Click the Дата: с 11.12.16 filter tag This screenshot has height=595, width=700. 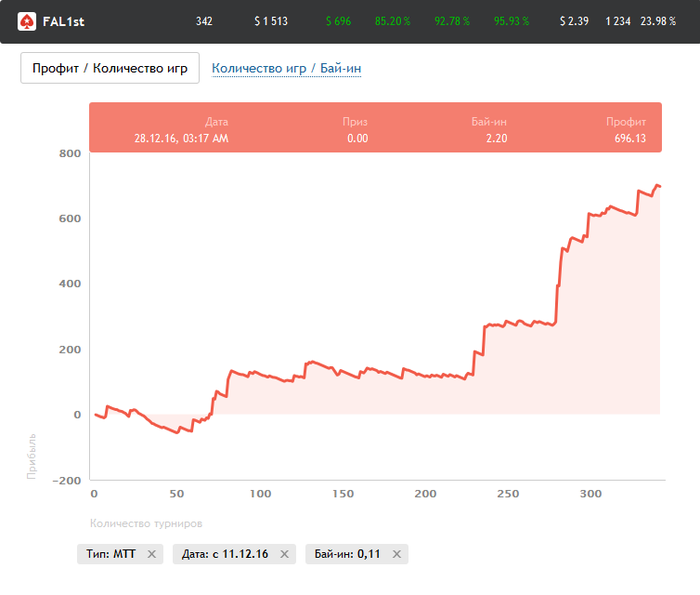click(225, 554)
